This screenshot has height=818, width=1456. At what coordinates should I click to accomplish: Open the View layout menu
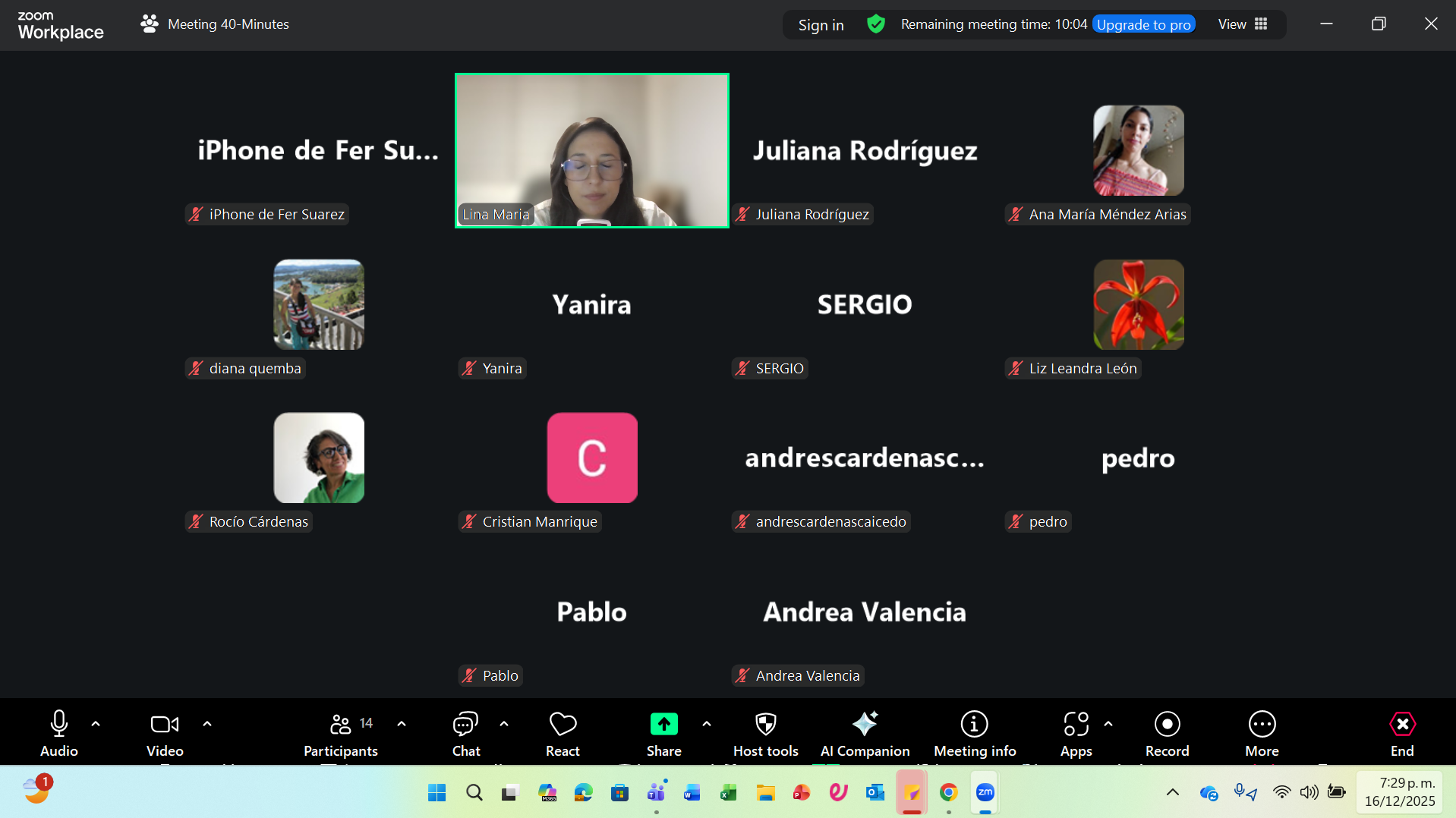tap(1243, 24)
